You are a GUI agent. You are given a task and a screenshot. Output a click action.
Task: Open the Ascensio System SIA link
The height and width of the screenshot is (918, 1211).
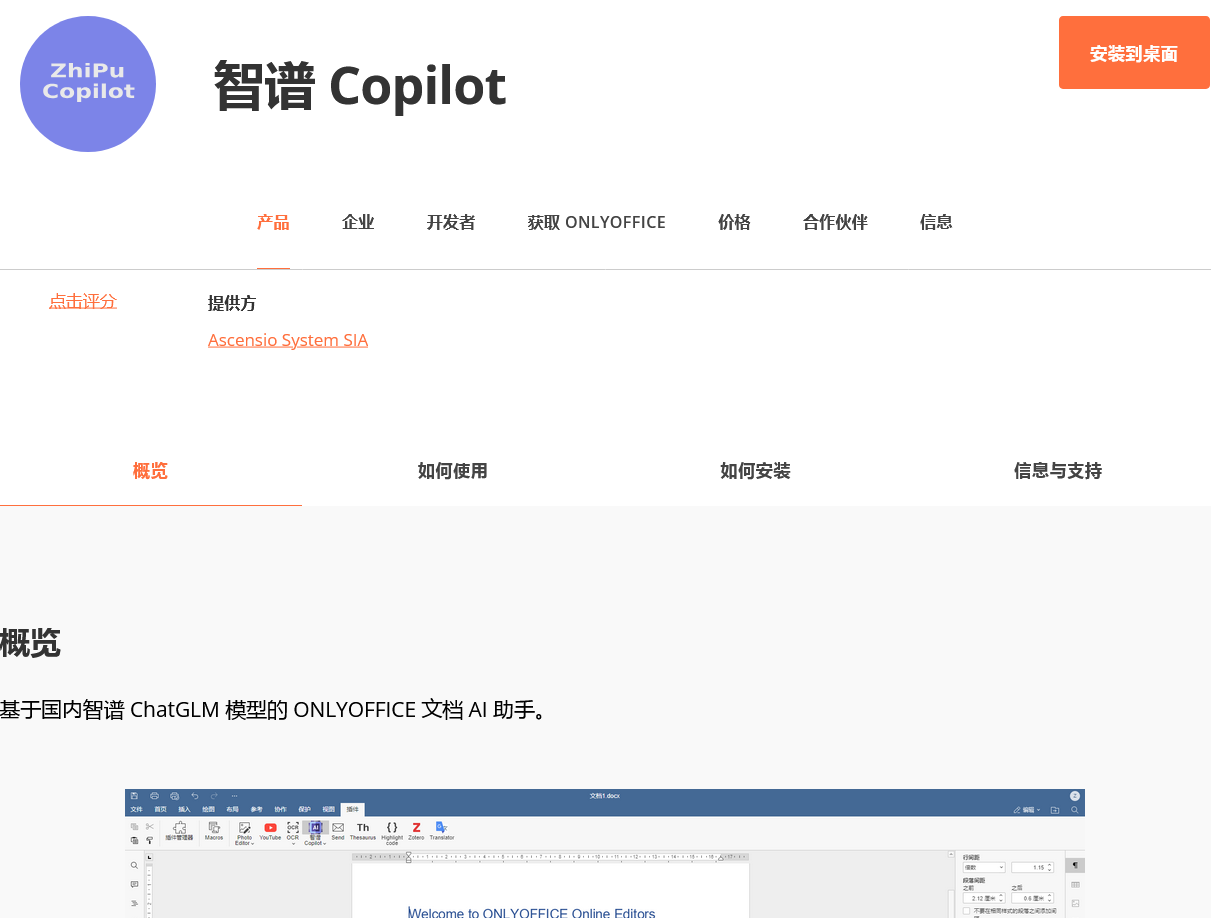288,340
